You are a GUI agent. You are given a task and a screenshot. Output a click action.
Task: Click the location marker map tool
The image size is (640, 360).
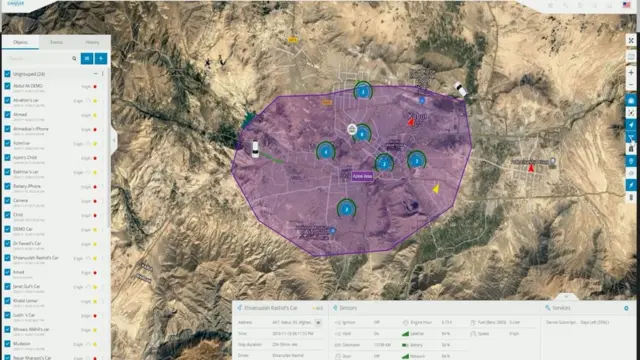click(x=631, y=161)
